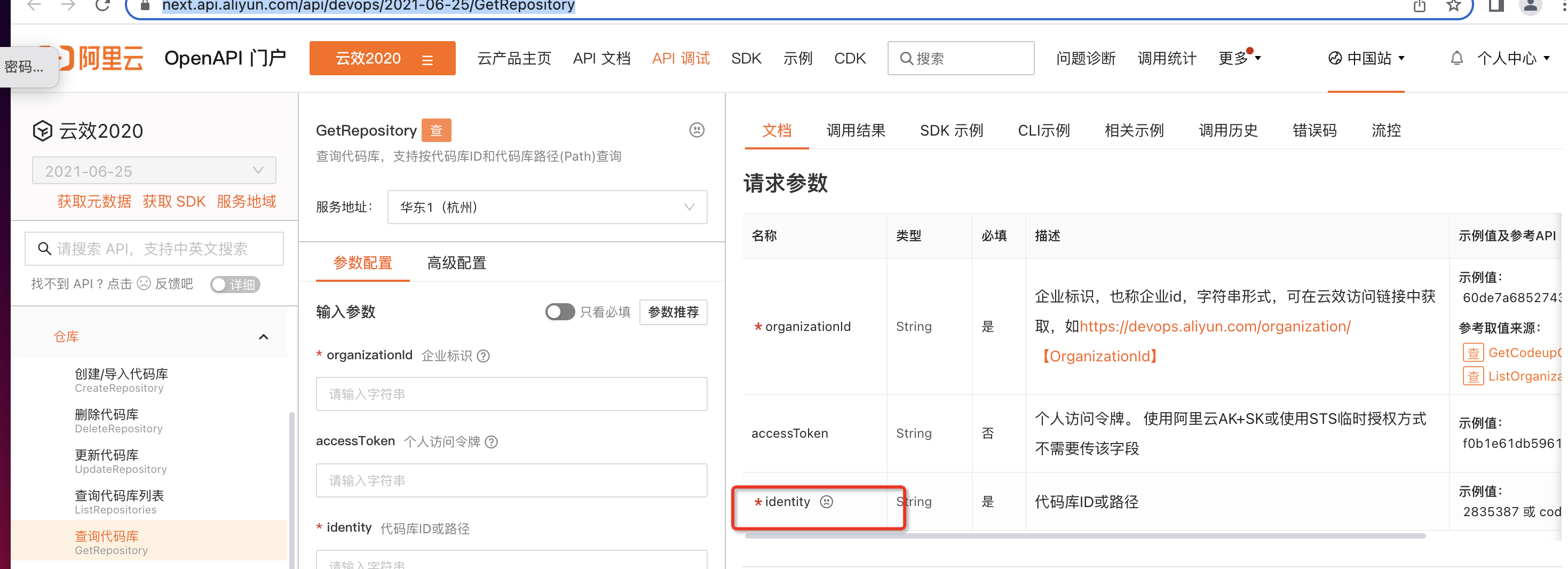Click the 查 badge next to GetCodeup reference
This screenshot has height=569, width=1568.
[x=1473, y=353]
